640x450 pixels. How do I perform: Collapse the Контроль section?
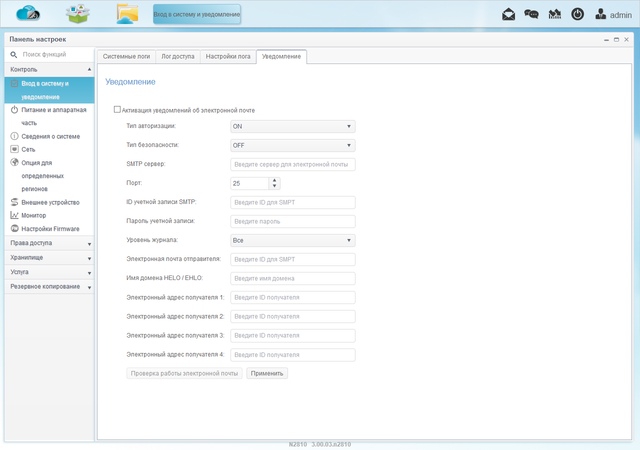pos(49,69)
